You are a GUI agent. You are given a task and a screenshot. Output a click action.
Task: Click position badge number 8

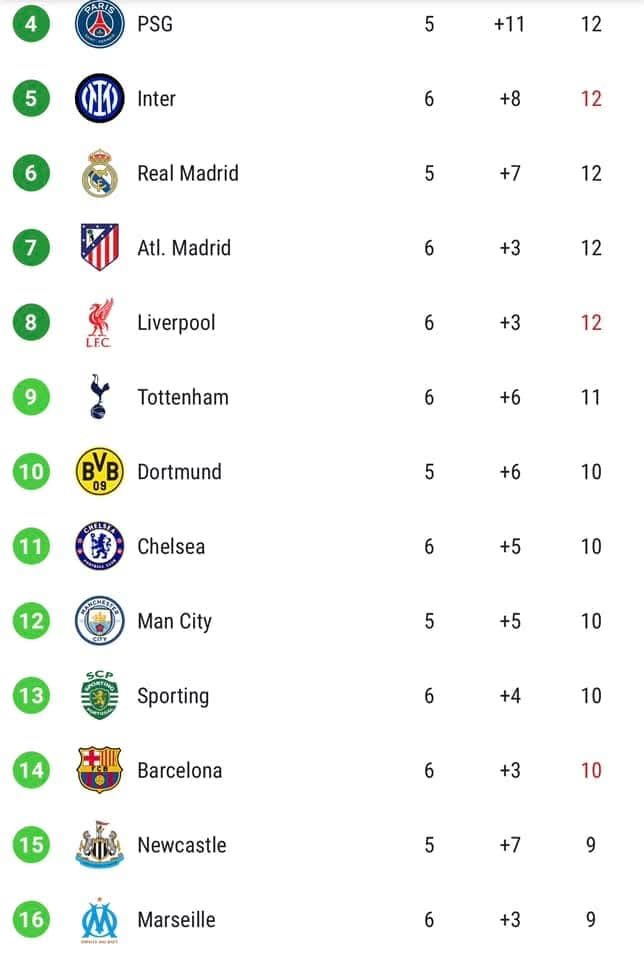tap(31, 322)
